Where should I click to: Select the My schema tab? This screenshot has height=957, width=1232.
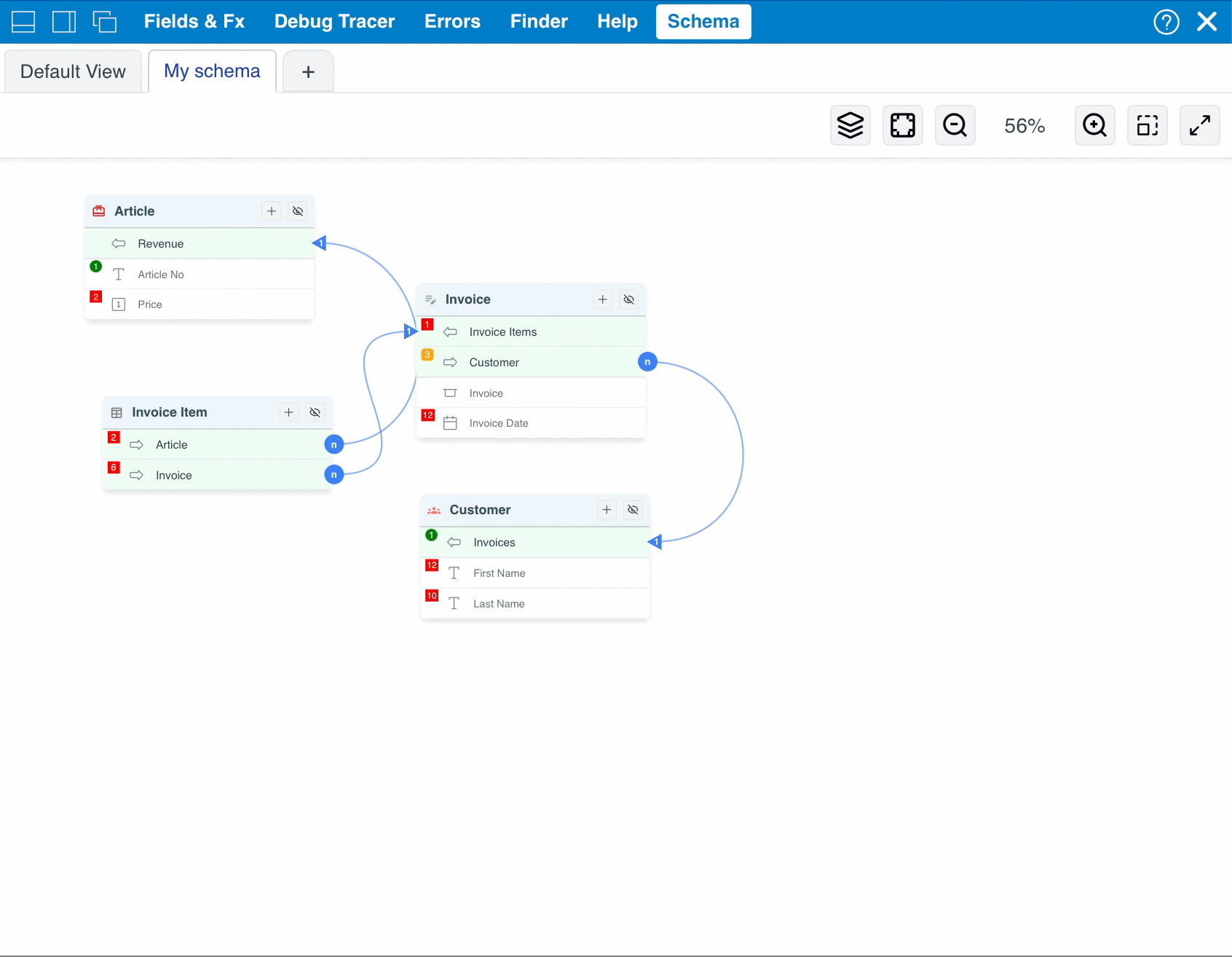pos(212,71)
